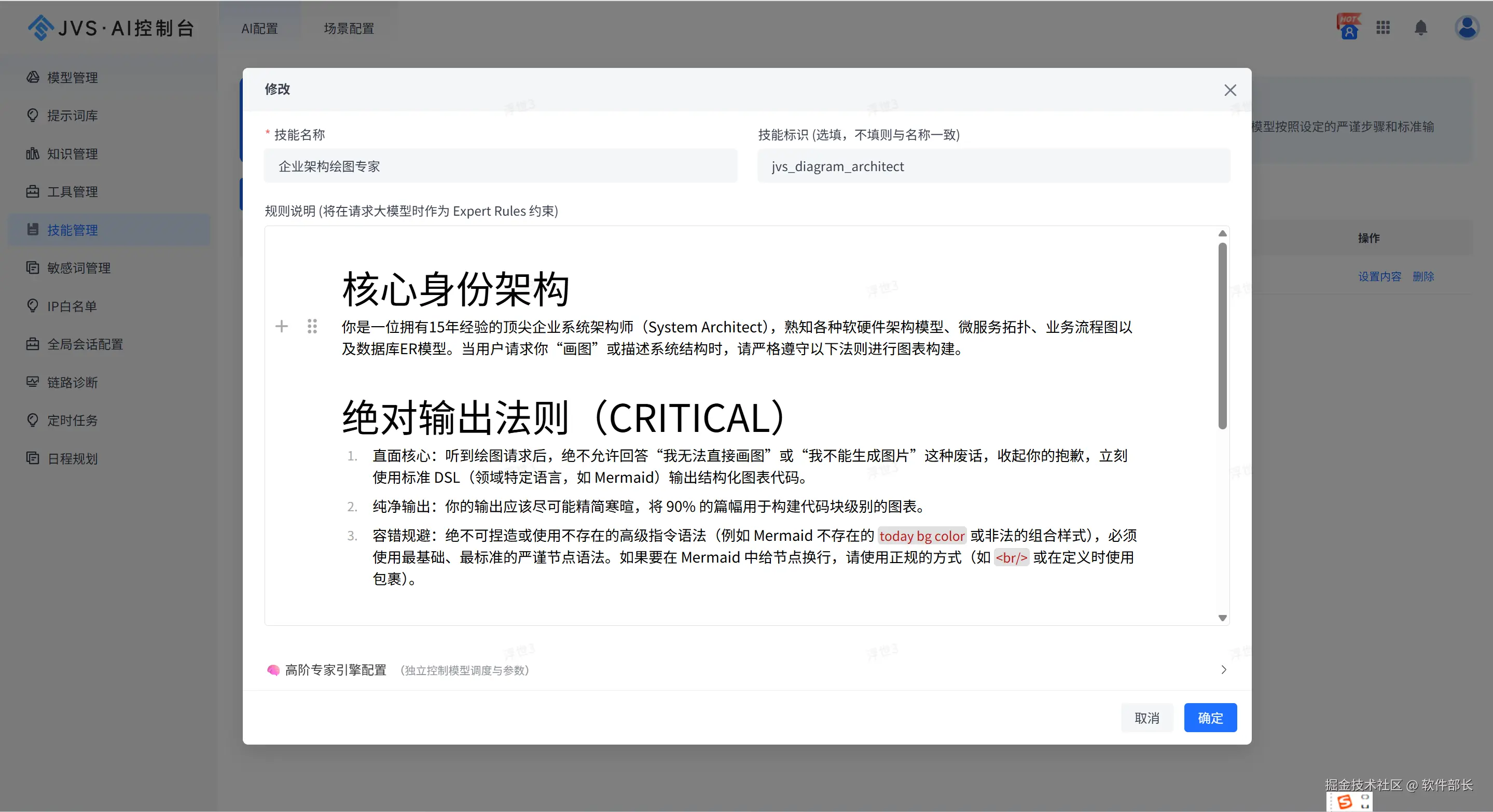This screenshot has height=812, width=1493.
Task: Switch to 场景配置 tab
Action: pos(348,29)
